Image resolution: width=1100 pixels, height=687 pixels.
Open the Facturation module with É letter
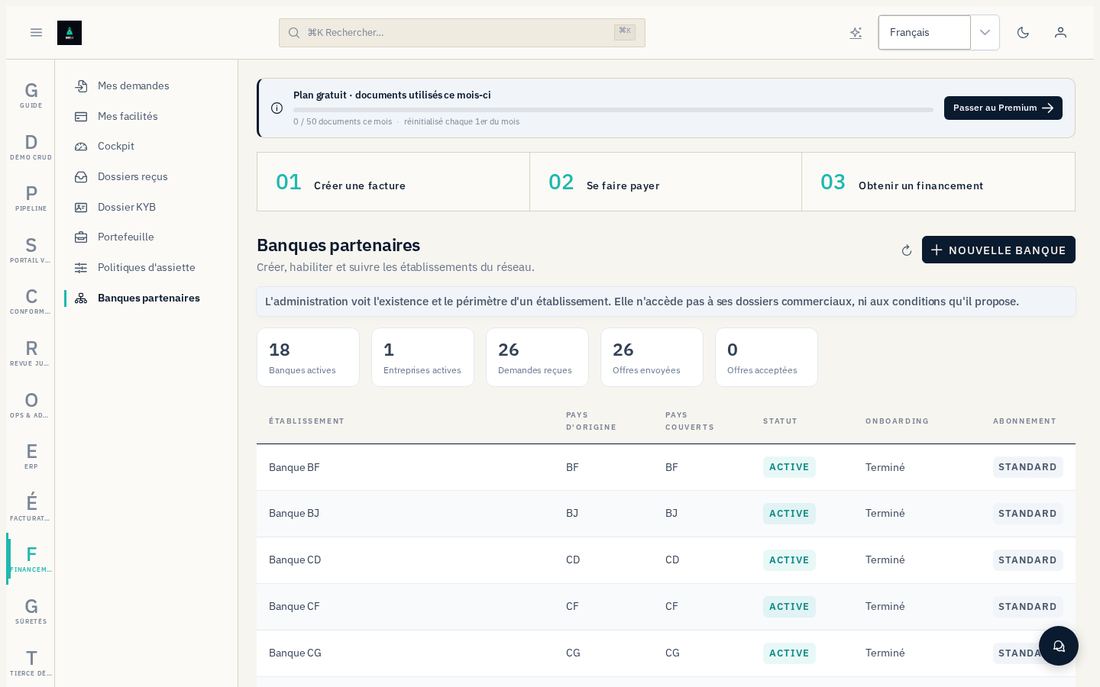[31, 508]
